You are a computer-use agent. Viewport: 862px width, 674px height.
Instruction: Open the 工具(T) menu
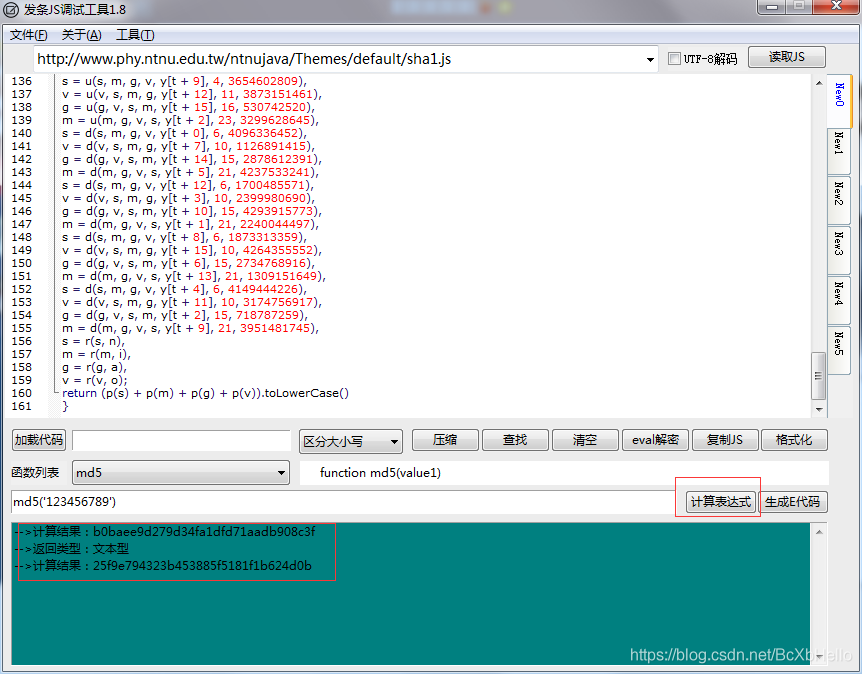tap(135, 35)
